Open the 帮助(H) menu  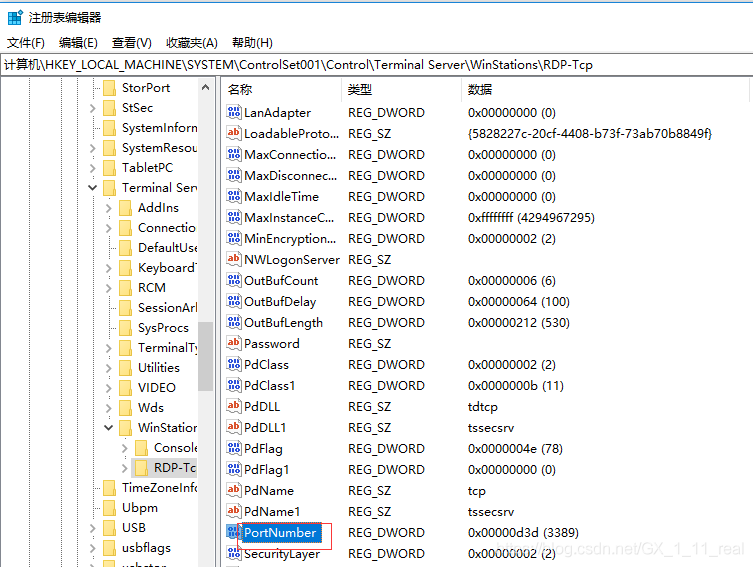click(x=252, y=43)
